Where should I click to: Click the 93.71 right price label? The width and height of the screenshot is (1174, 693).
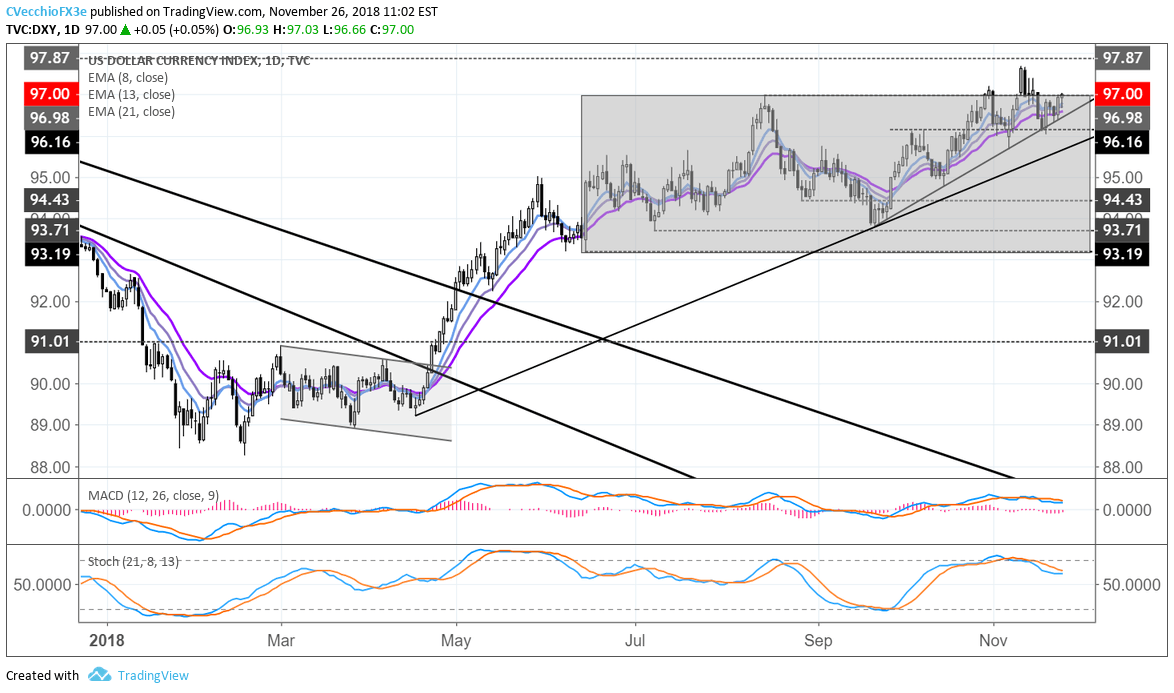coord(1122,230)
